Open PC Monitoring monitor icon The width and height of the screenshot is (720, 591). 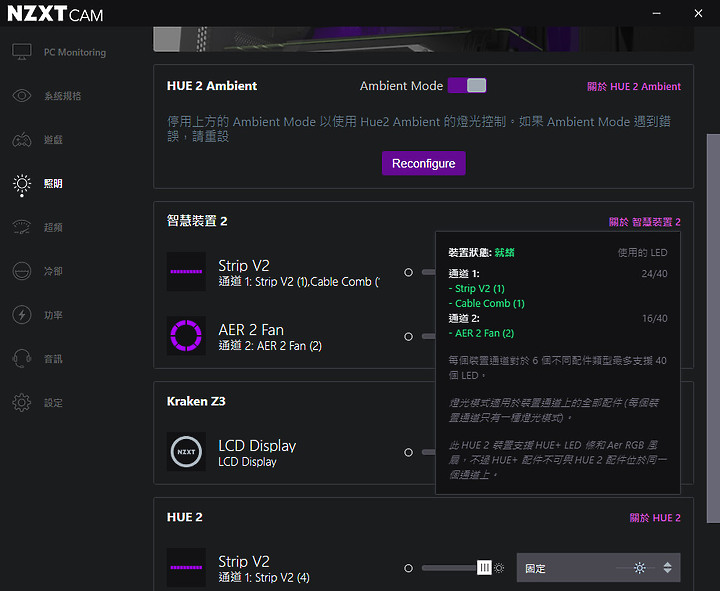pyautogui.click(x=22, y=52)
